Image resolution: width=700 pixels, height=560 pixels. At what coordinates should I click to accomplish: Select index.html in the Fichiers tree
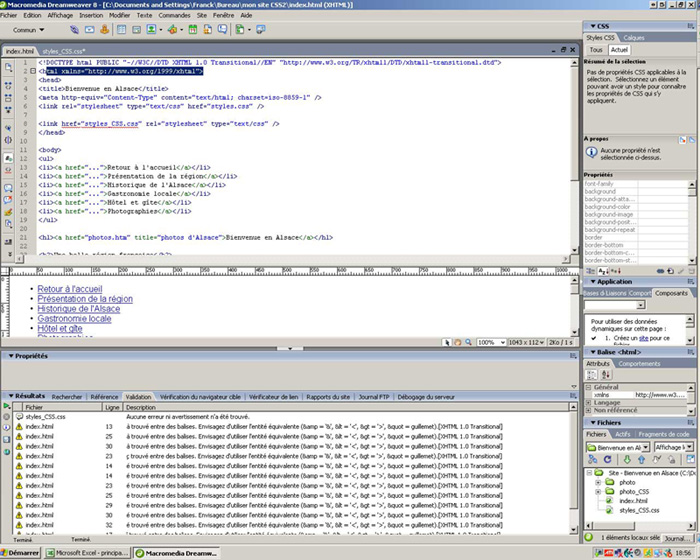[x=633, y=501]
